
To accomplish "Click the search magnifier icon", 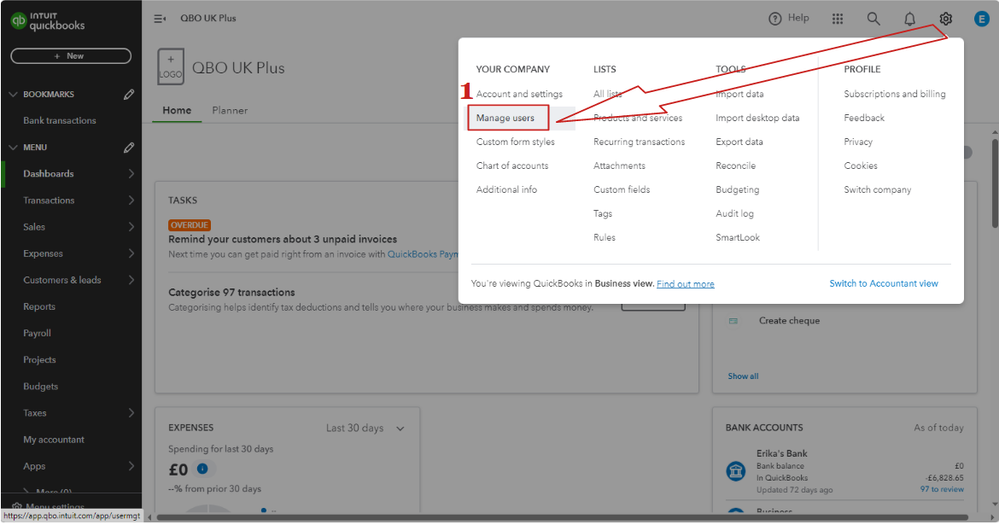I will pos(874,18).
